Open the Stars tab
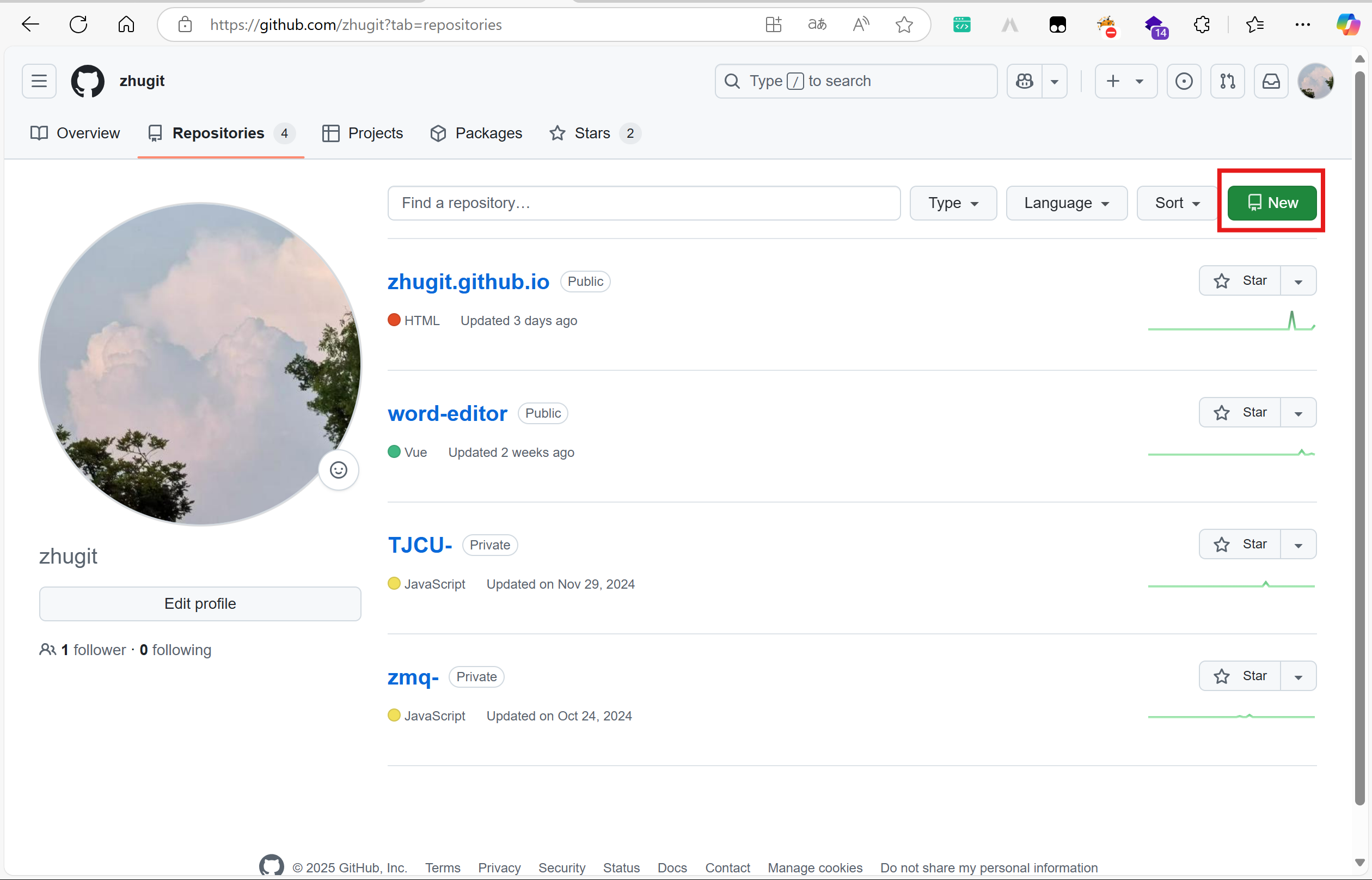 coord(595,133)
